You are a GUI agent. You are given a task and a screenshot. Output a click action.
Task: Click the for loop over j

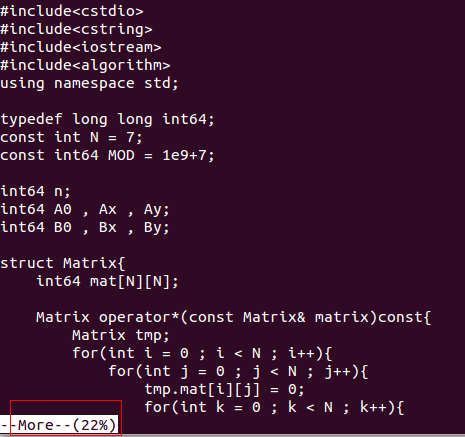238,371
